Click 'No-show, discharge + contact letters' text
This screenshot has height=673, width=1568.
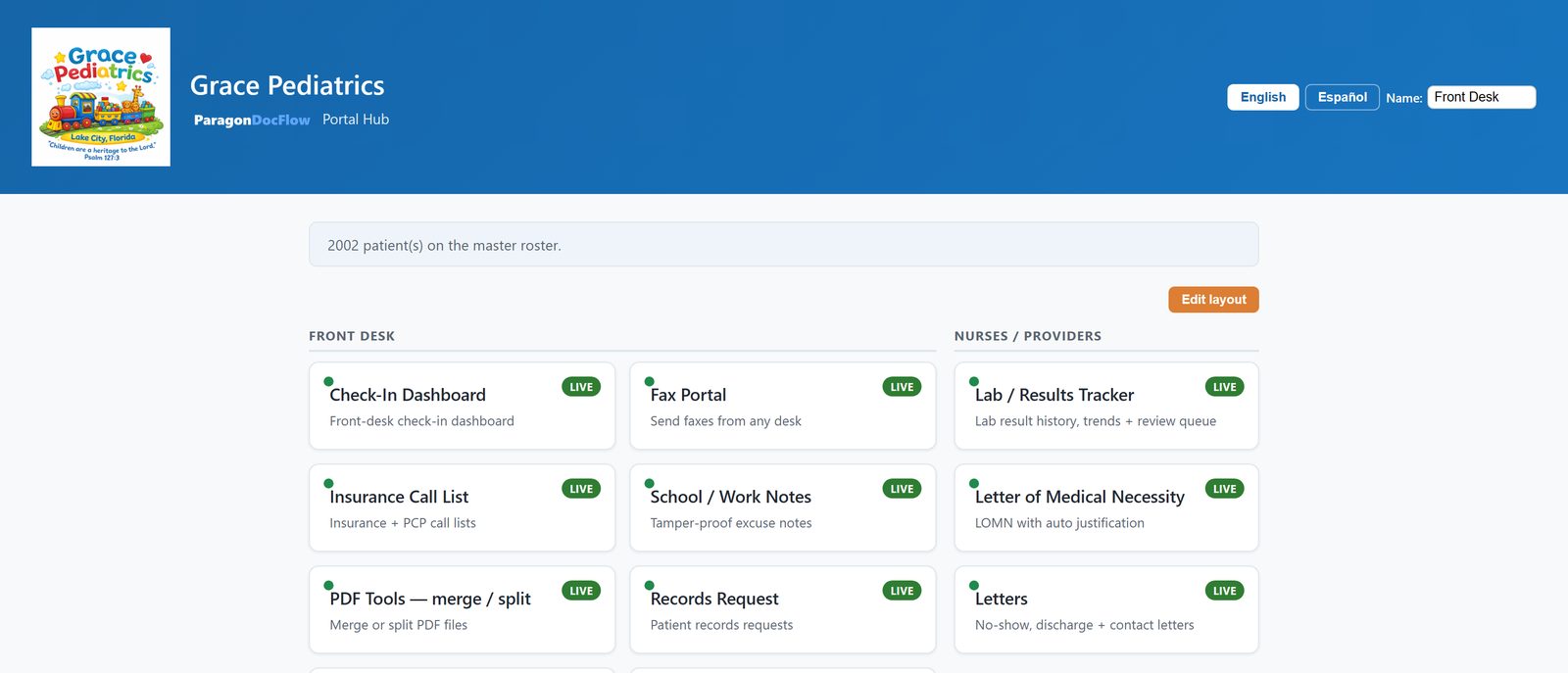point(1084,625)
